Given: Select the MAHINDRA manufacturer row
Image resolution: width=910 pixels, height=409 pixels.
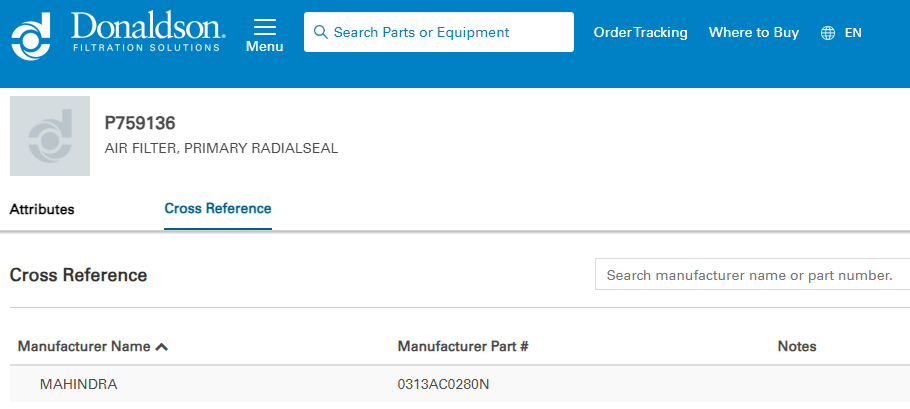Looking at the screenshot, I should (79, 384).
